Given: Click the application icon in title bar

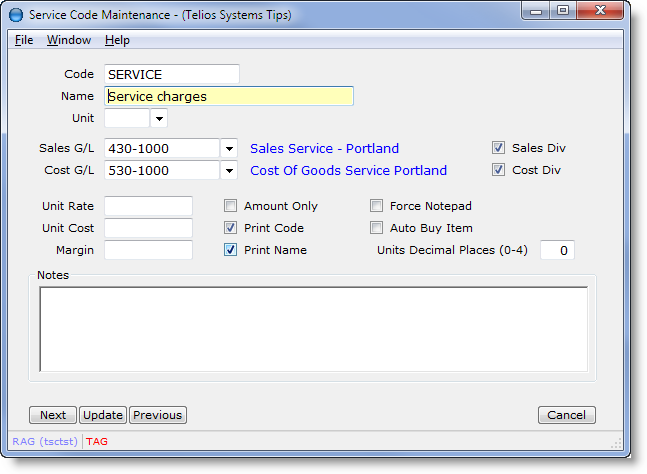Looking at the screenshot, I should point(17,15).
